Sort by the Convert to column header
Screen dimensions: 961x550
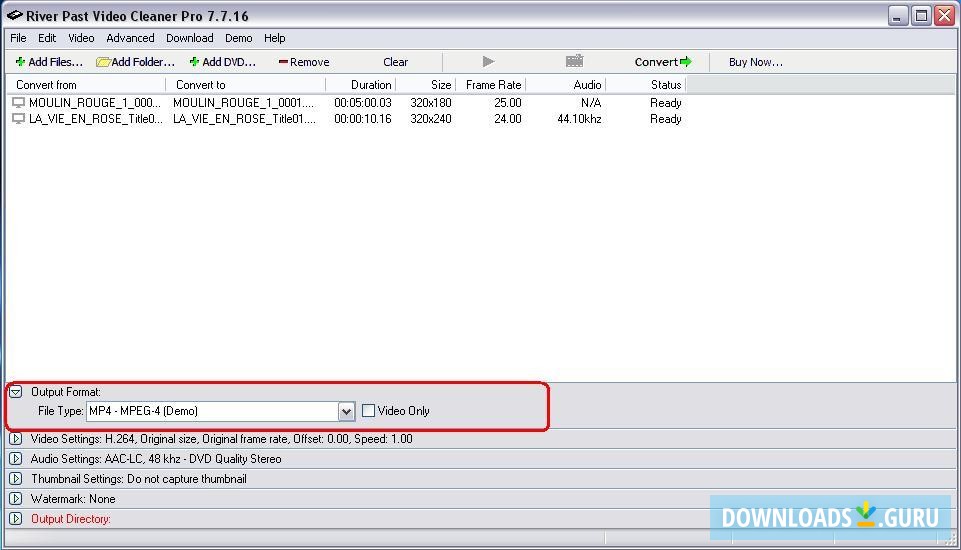point(246,85)
